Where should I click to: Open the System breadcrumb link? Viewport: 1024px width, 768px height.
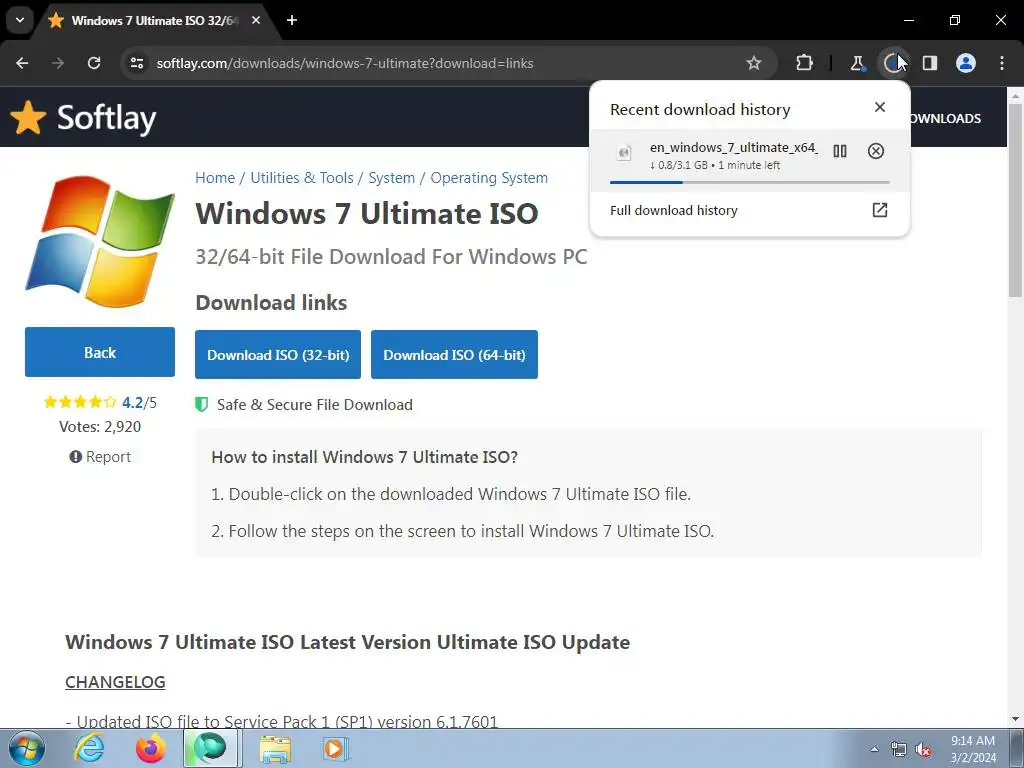(391, 178)
